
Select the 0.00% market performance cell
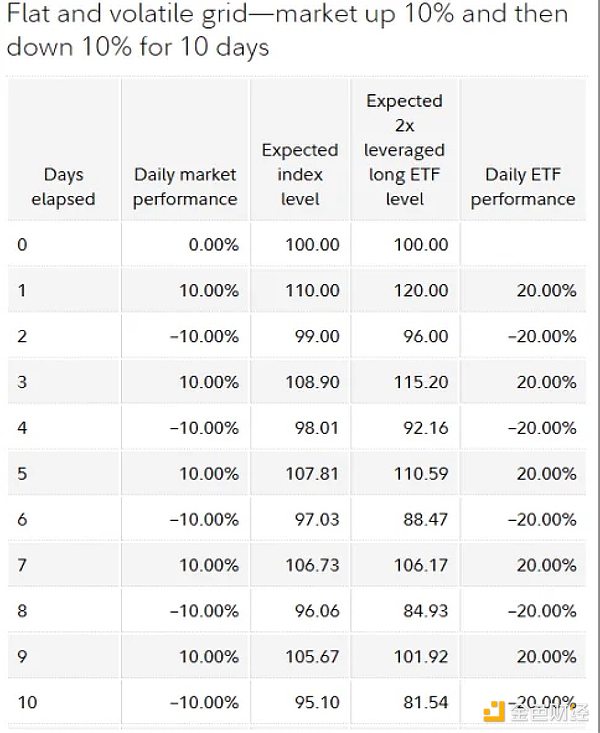pos(213,244)
